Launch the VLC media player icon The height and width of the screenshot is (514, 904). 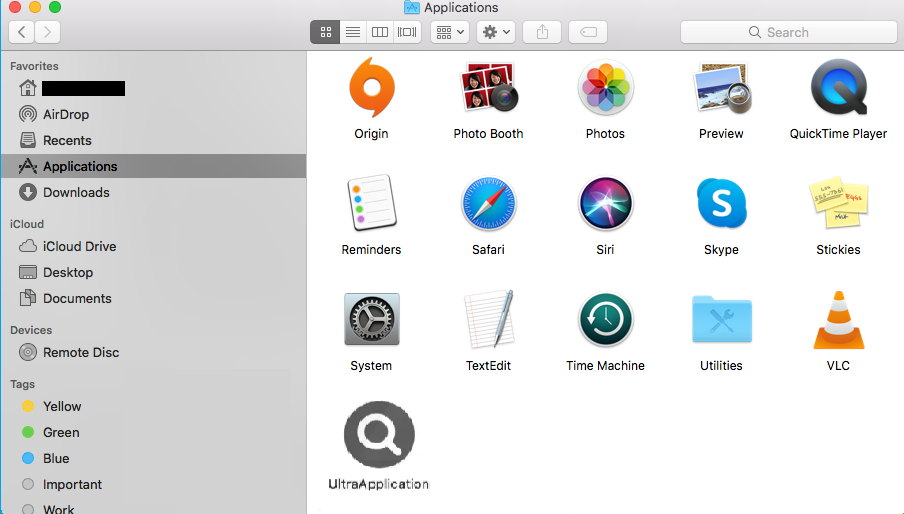pyautogui.click(x=838, y=320)
